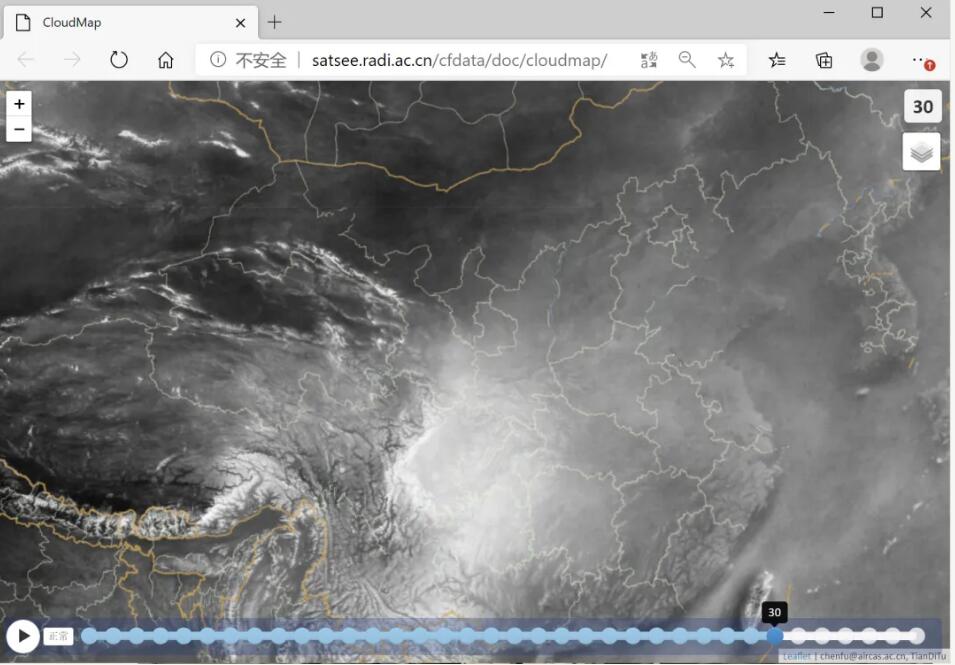Screen dimensions: 955x665
Task: Zoom in the map with plus button
Action: 19,104
